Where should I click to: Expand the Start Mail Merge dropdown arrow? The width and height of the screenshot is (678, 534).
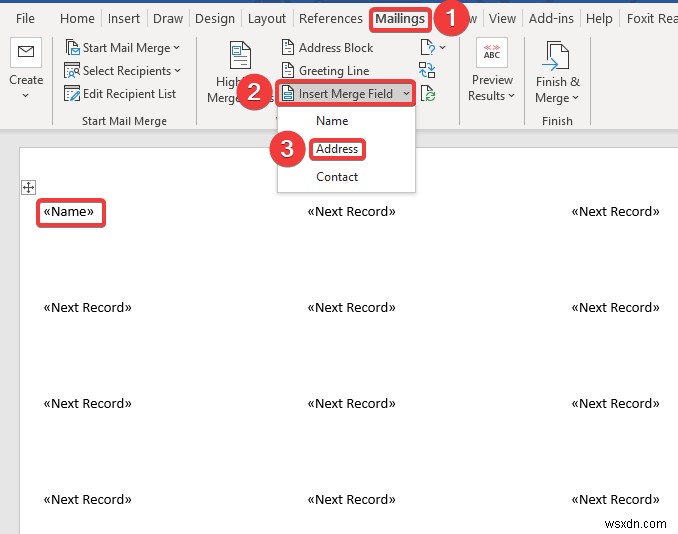pyautogui.click(x=176, y=48)
